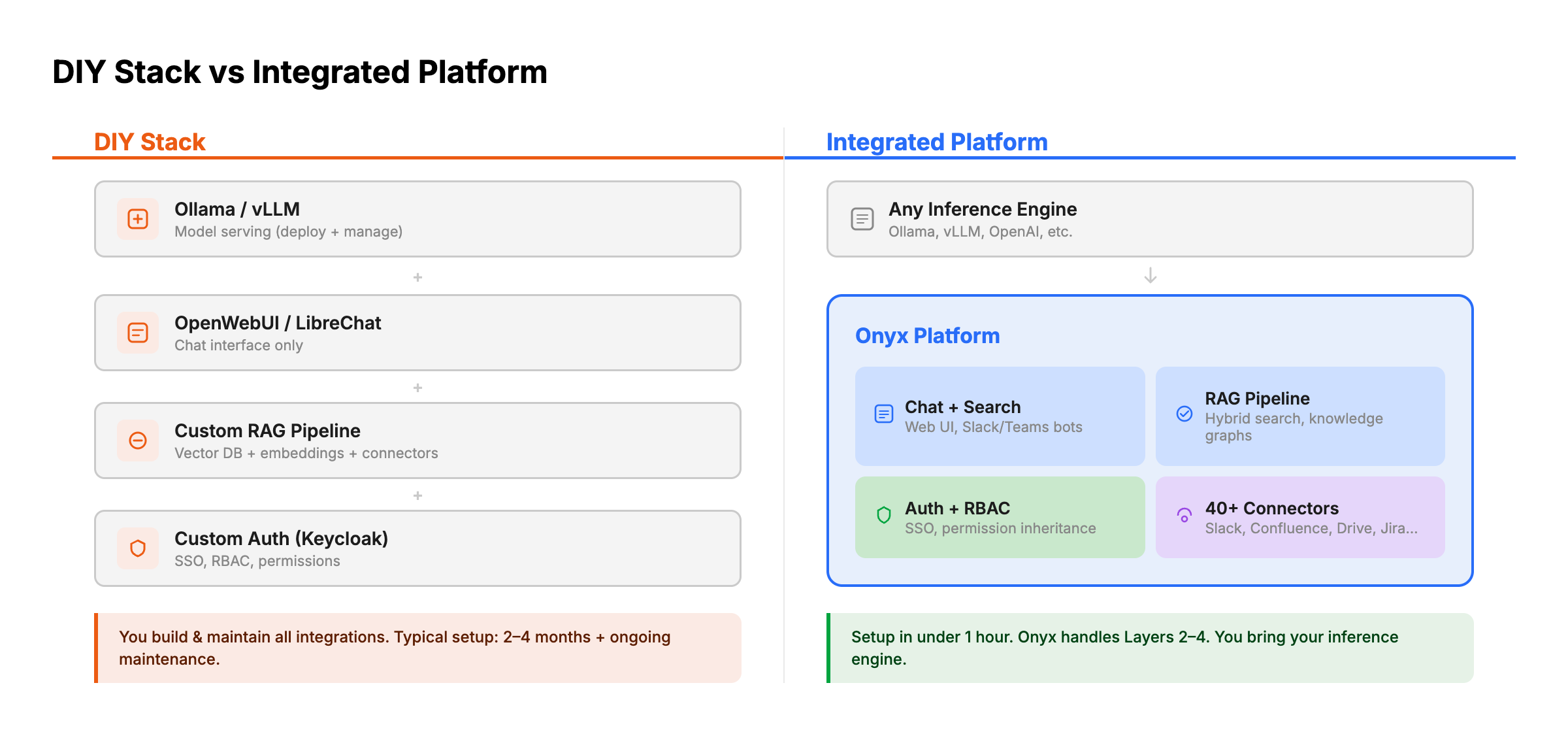Select the OpenWebUI / LibreChat chat icon
Screen dimensions: 1568x732
point(138,333)
